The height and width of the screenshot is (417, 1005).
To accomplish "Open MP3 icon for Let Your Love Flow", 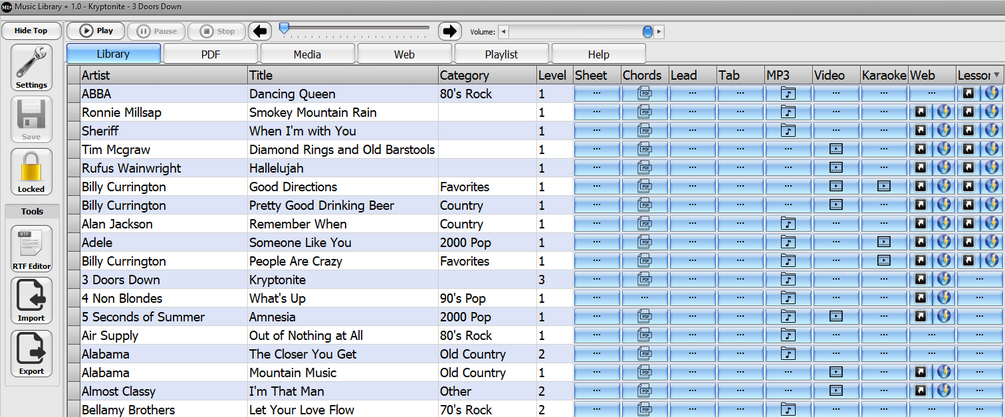I will (788, 409).
